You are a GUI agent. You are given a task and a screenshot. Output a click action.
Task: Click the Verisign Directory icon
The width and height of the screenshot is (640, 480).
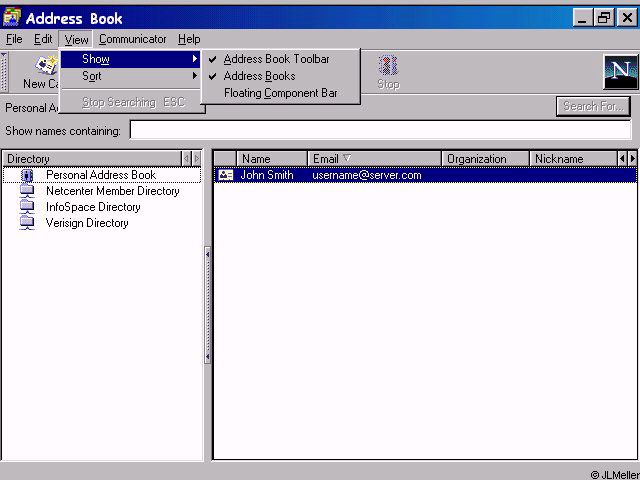click(27, 223)
